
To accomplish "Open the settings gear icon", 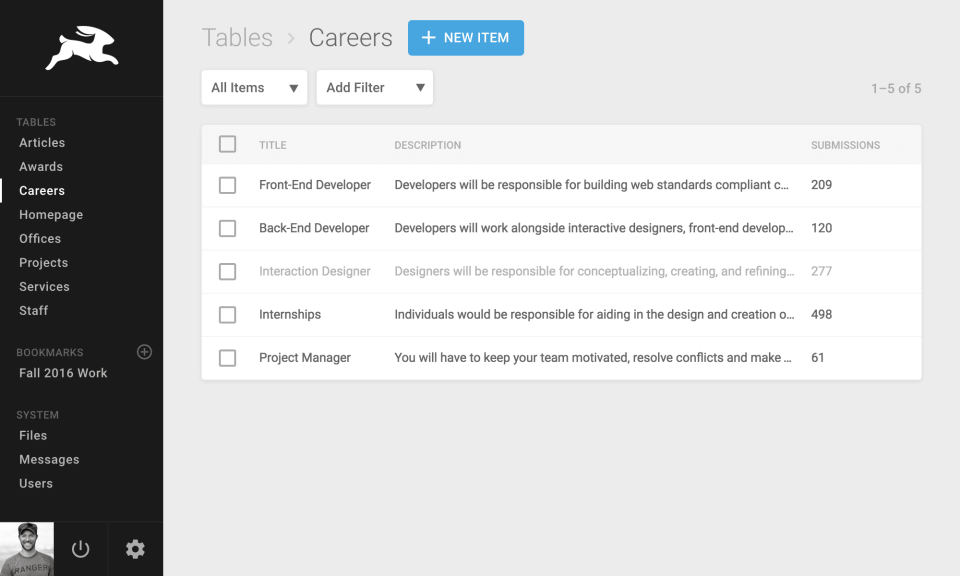I will click(135, 549).
